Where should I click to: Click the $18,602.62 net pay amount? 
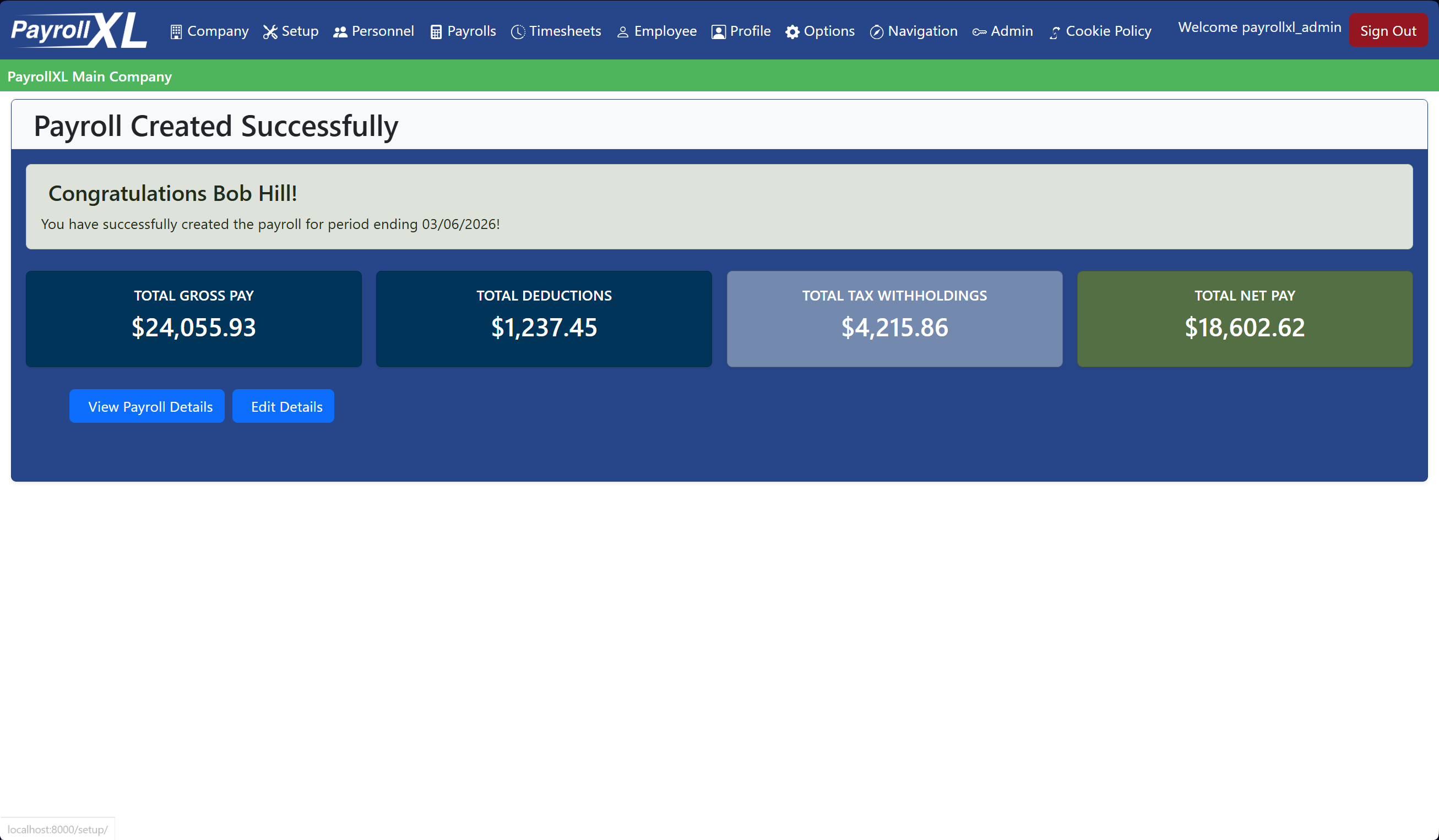pyautogui.click(x=1245, y=328)
